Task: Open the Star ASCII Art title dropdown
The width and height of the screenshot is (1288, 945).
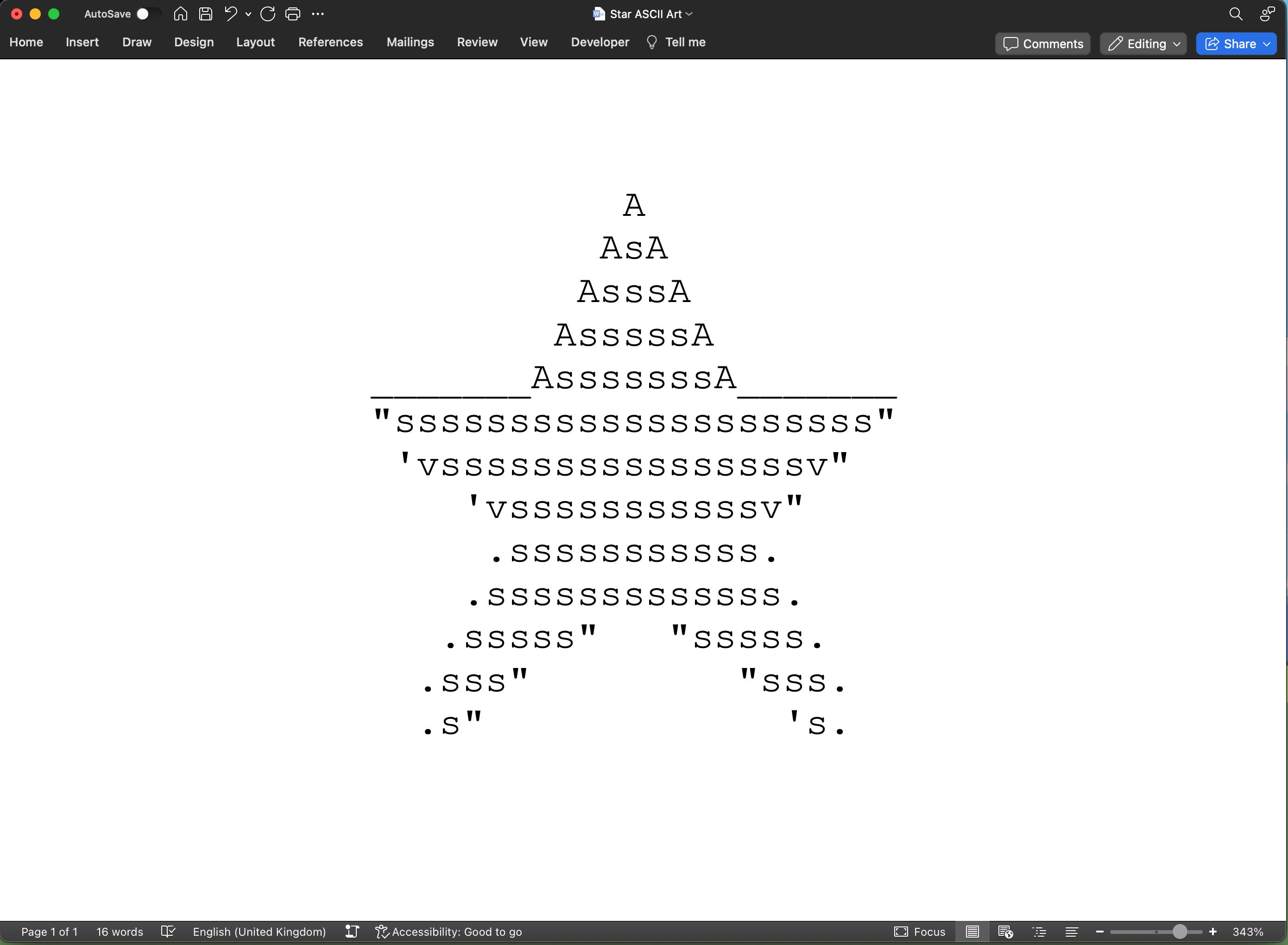Action: [688, 14]
